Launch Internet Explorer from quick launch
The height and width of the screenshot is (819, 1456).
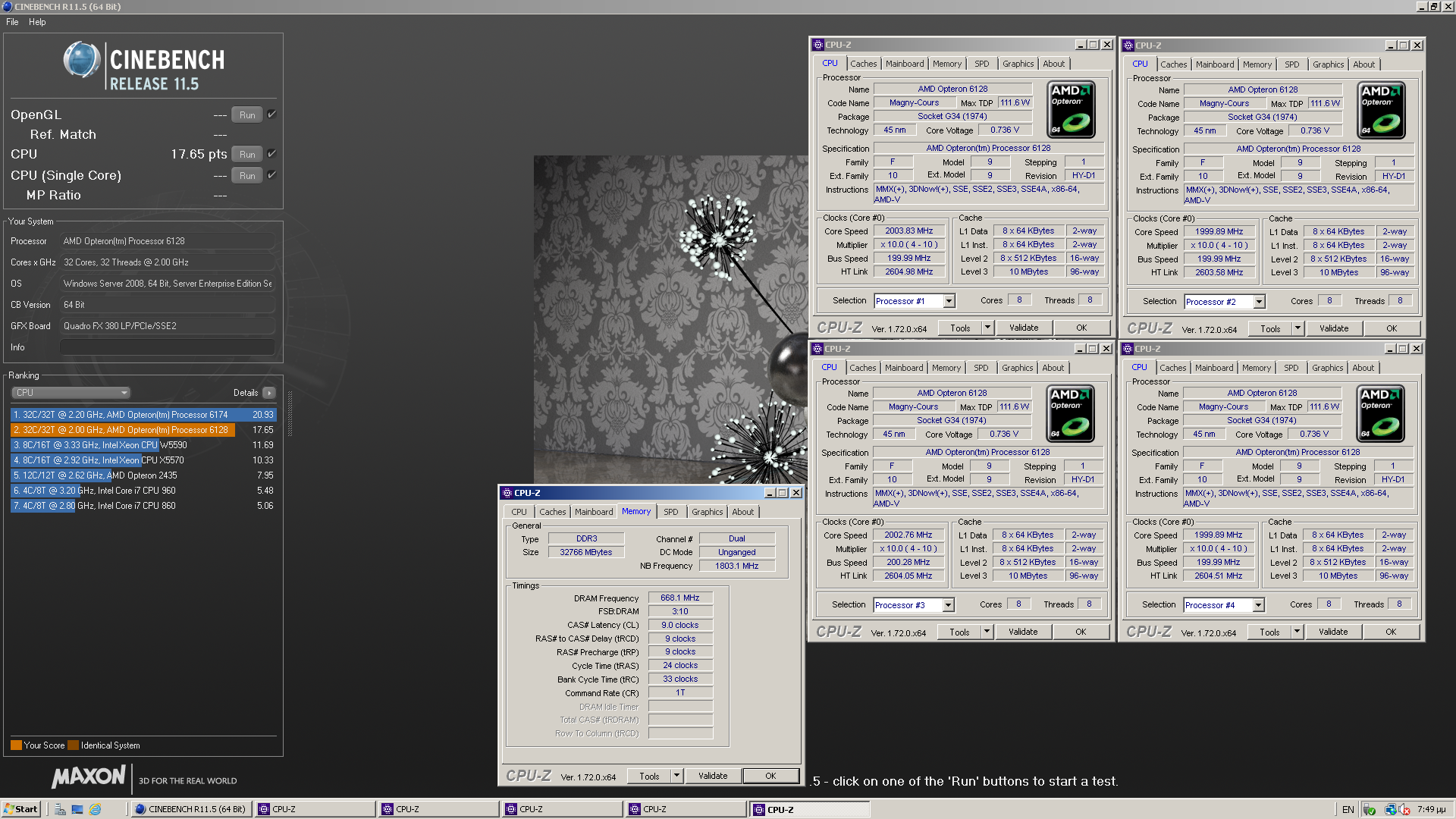click(x=95, y=809)
